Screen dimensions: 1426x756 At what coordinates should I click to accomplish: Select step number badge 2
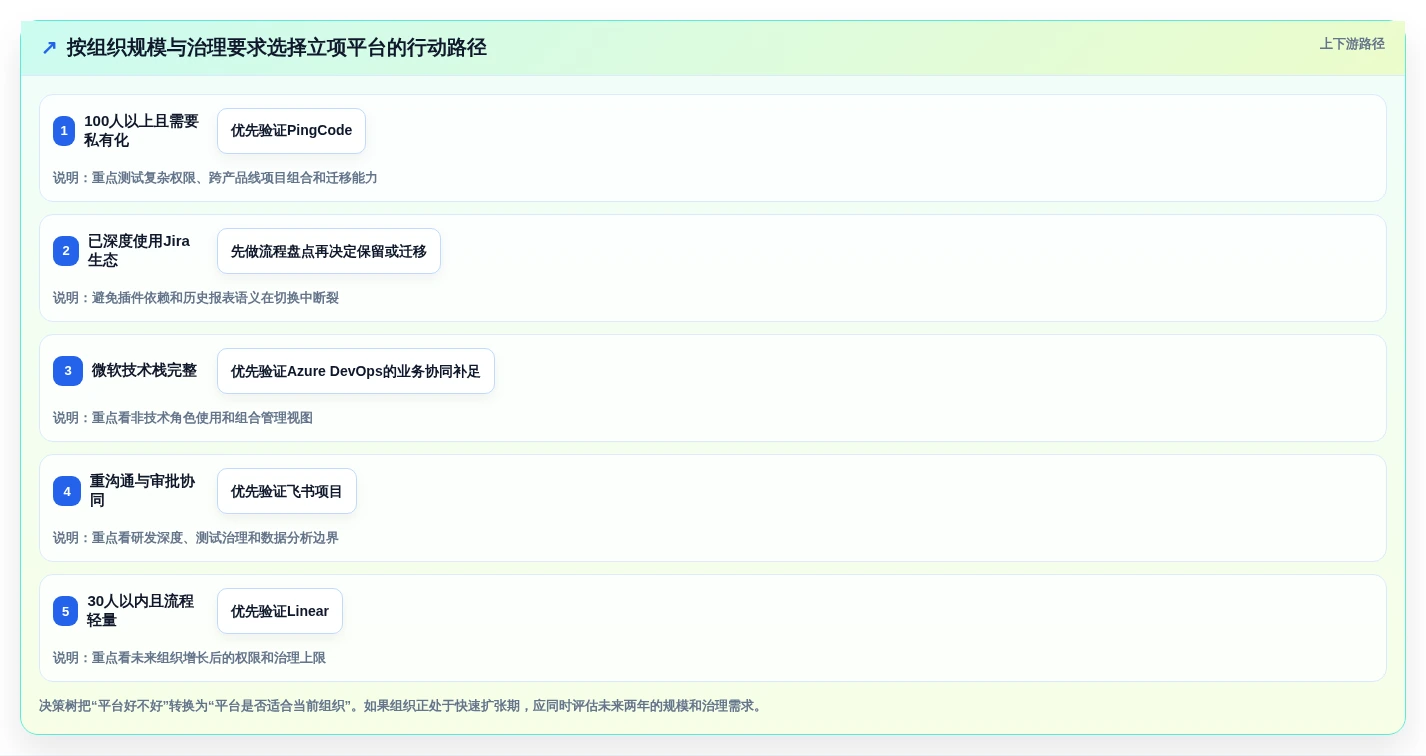click(x=66, y=251)
